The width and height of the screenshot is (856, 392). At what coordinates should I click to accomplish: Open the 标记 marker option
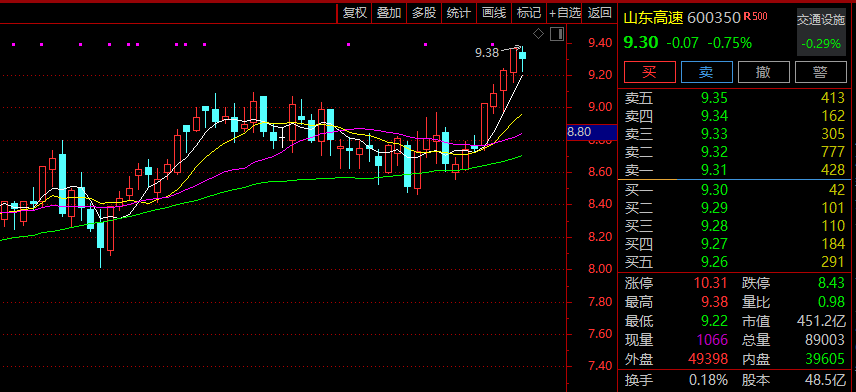(x=529, y=13)
